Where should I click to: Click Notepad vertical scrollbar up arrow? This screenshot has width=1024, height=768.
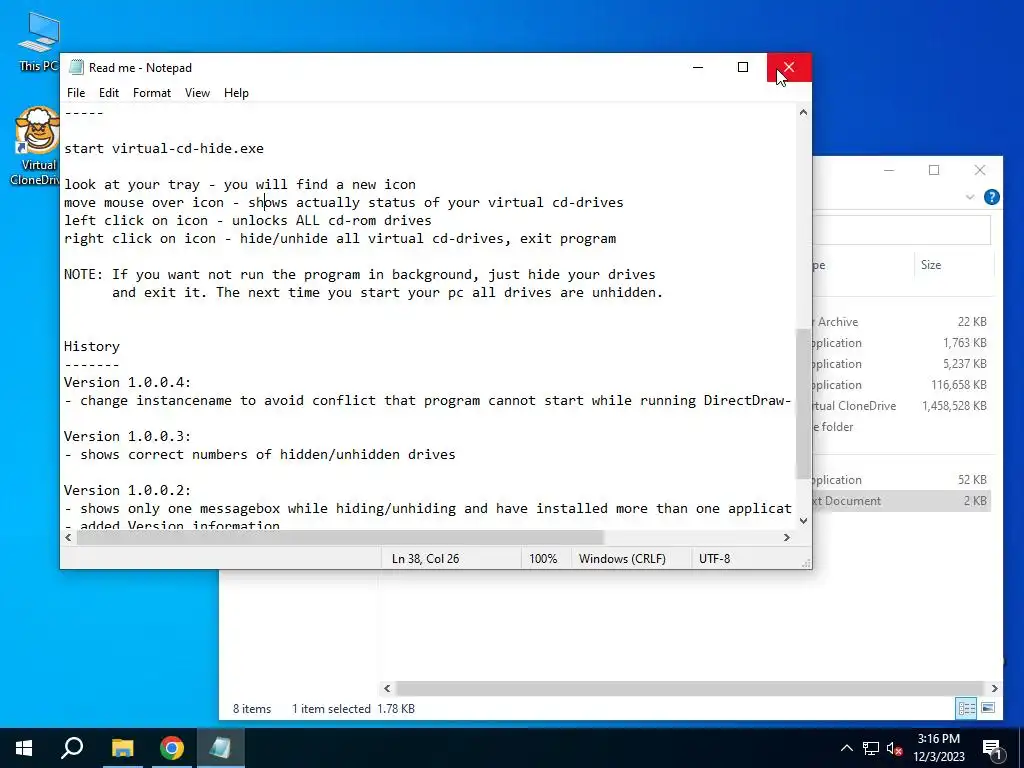tap(803, 112)
